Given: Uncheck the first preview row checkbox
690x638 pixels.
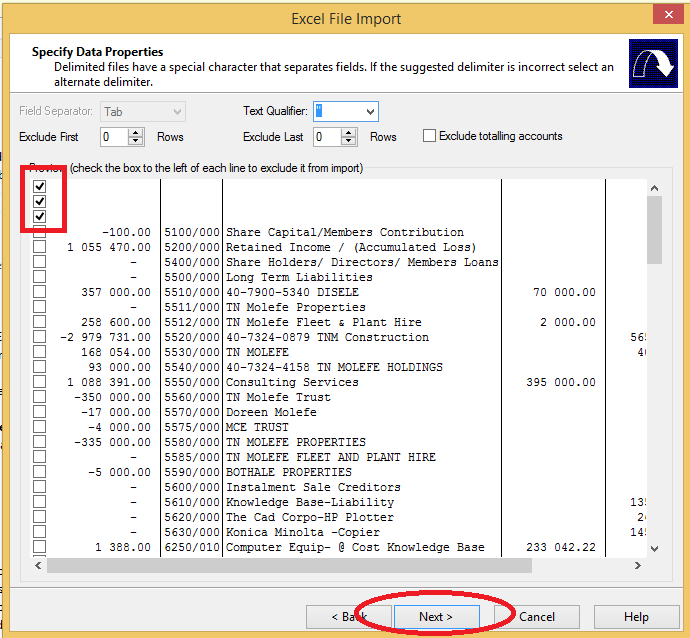Looking at the screenshot, I should pos(40,187).
